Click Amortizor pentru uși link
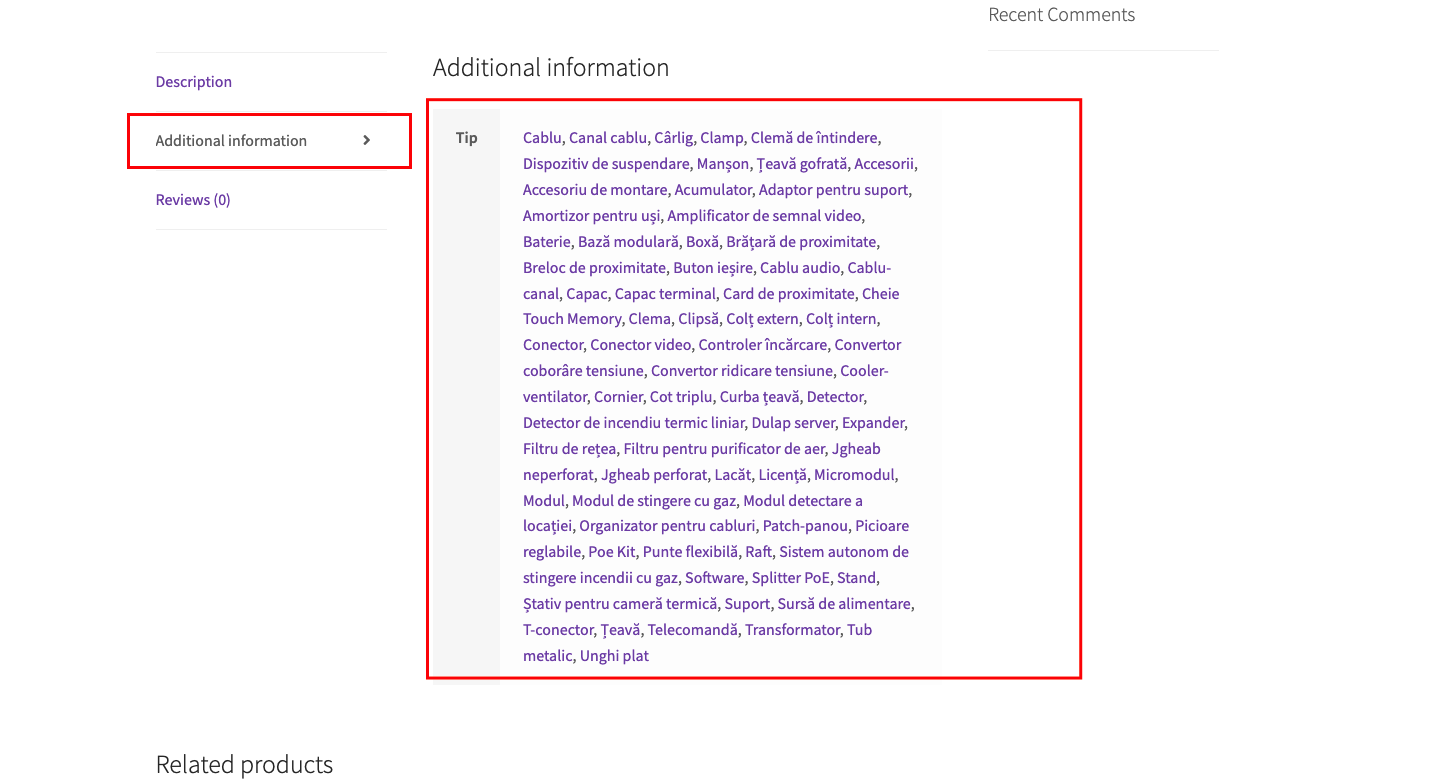Screen dimensions: 1448x781 [591, 216]
